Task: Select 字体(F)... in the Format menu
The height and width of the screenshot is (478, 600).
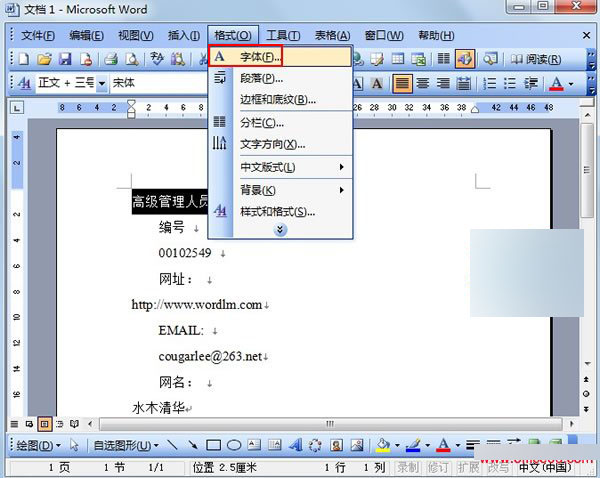Action: (x=280, y=57)
